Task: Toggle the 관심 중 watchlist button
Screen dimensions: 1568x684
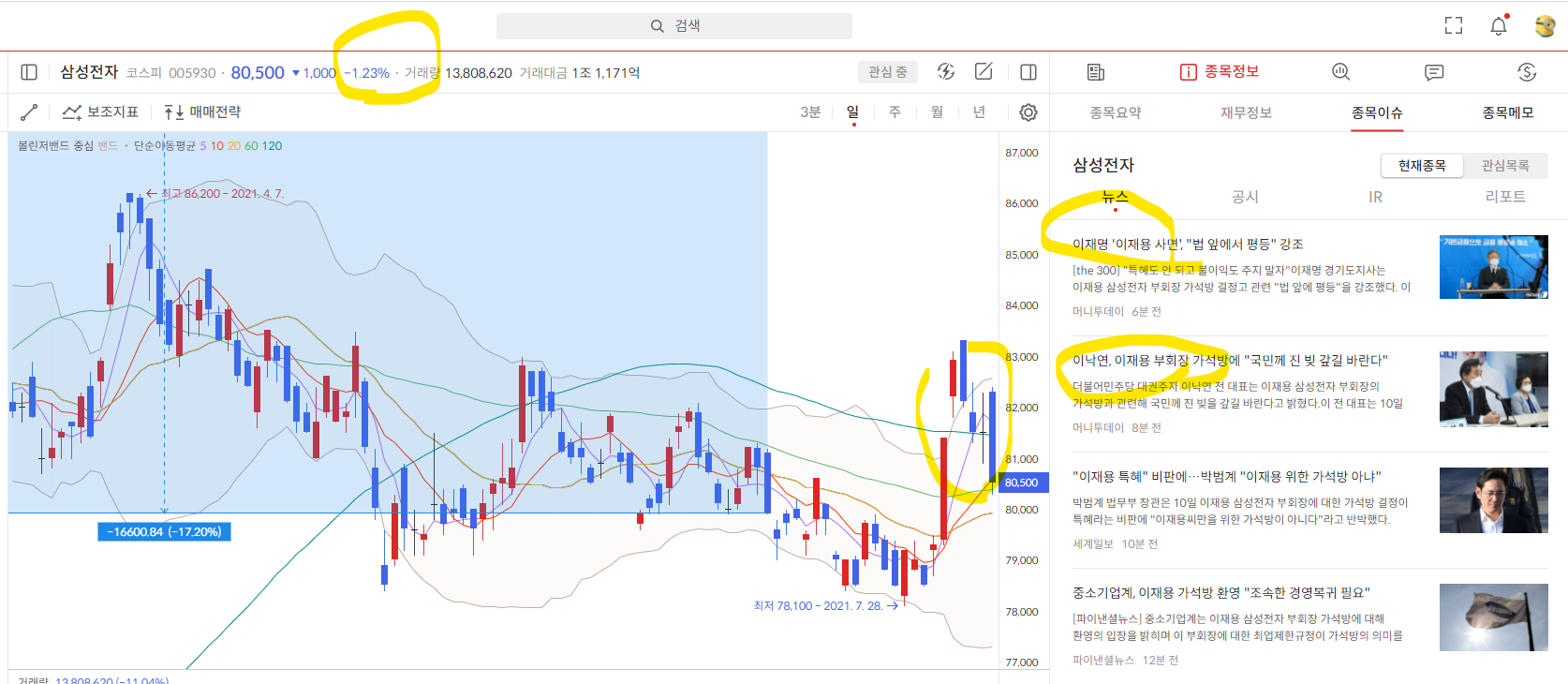Action: click(x=887, y=72)
